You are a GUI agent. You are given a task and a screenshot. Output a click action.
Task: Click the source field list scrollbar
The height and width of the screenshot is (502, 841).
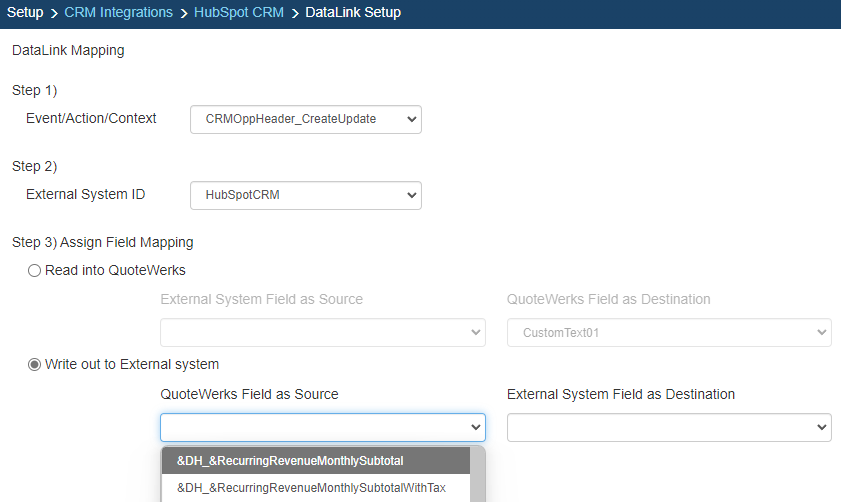479,475
